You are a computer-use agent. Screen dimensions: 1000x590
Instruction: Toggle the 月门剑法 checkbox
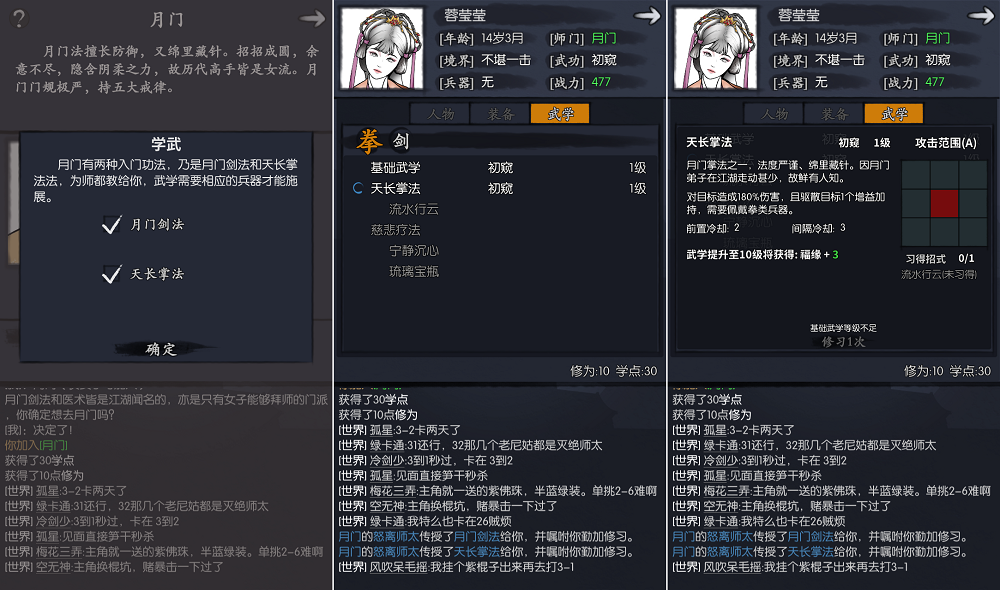pos(112,224)
